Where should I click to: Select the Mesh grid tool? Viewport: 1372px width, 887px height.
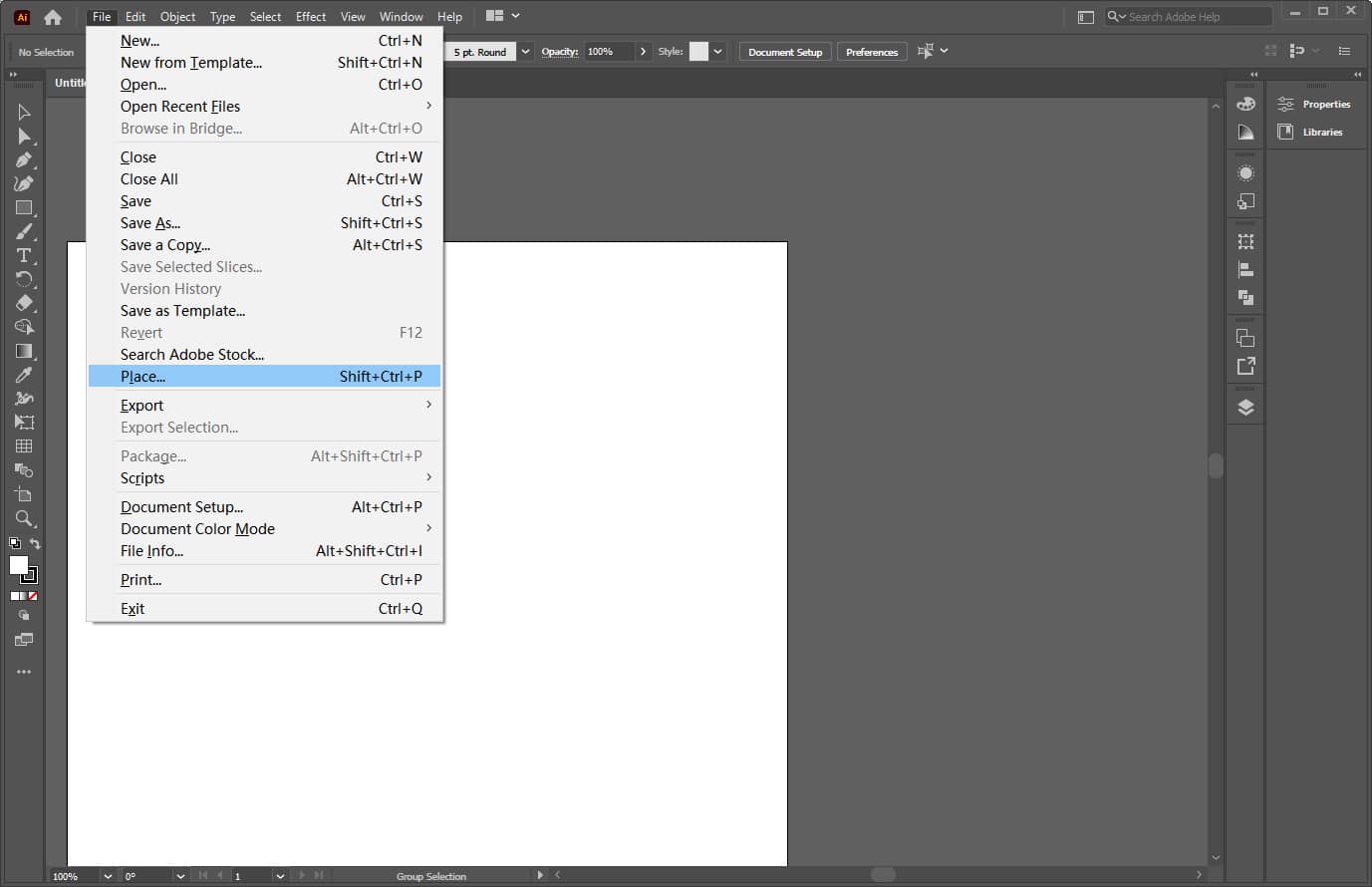click(24, 446)
